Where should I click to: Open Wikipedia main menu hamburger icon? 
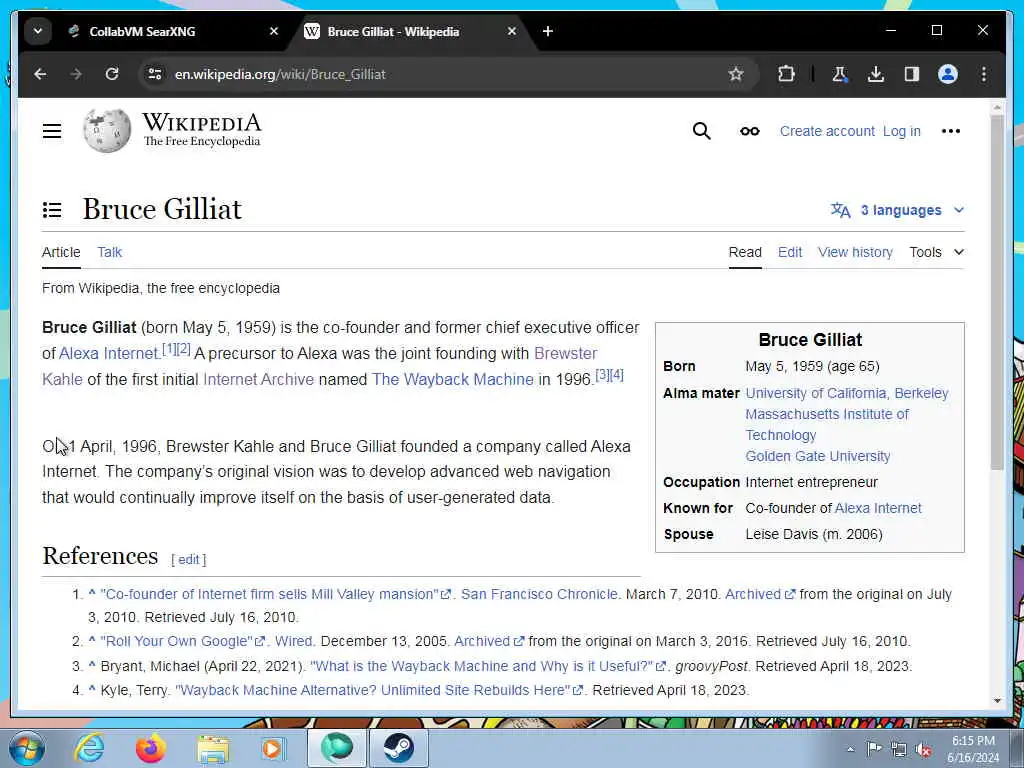[52, 131]
